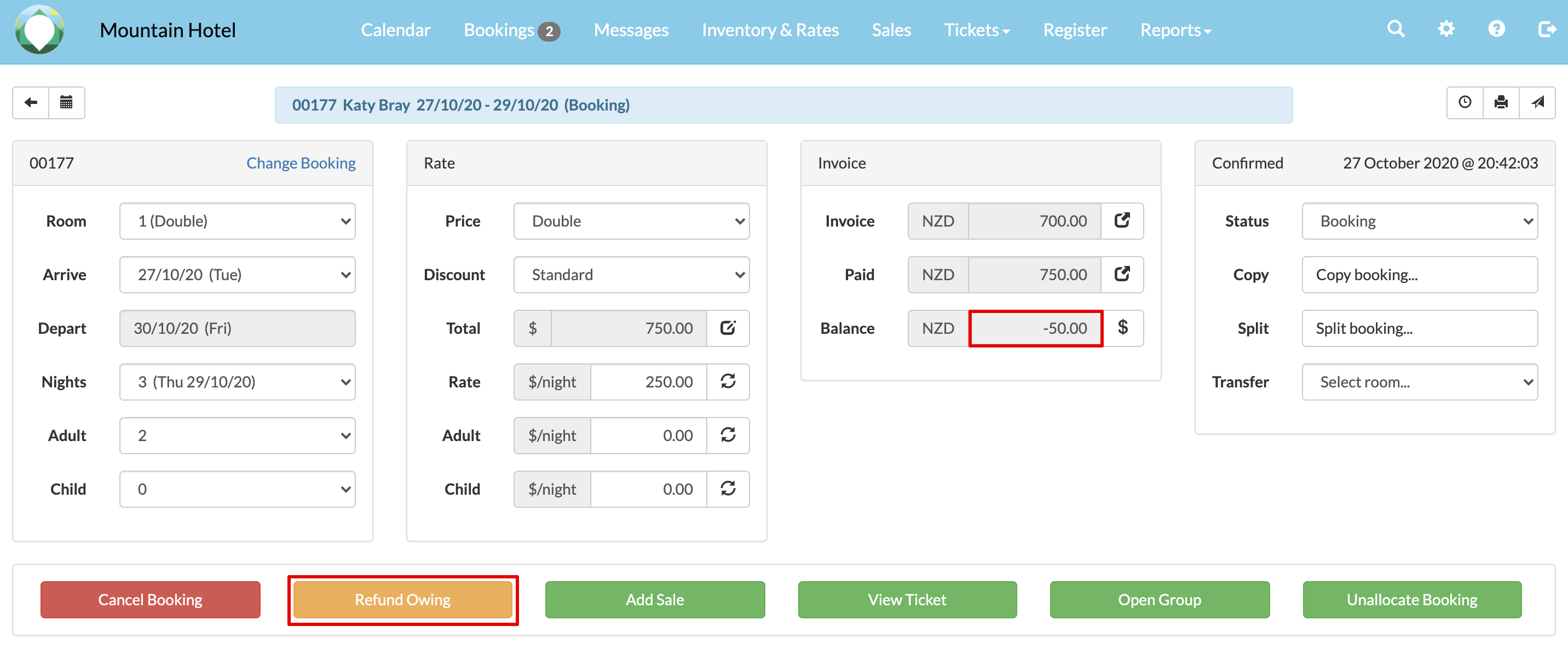Open the Inventory & Rates menu
The height and width of the screenshot is (649, 1568).
click(770, 30)
